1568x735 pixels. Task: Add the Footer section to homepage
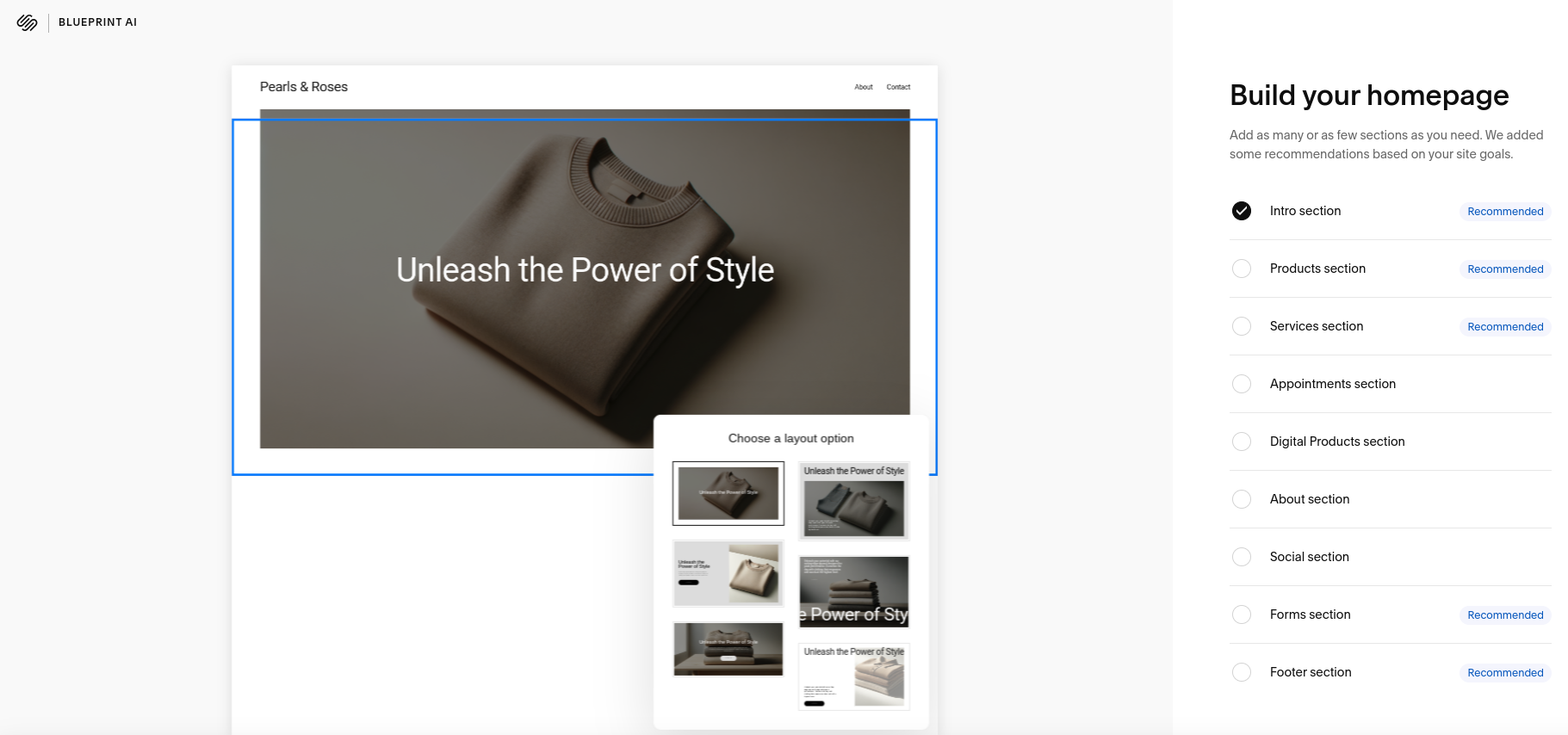click(1241, 672)
